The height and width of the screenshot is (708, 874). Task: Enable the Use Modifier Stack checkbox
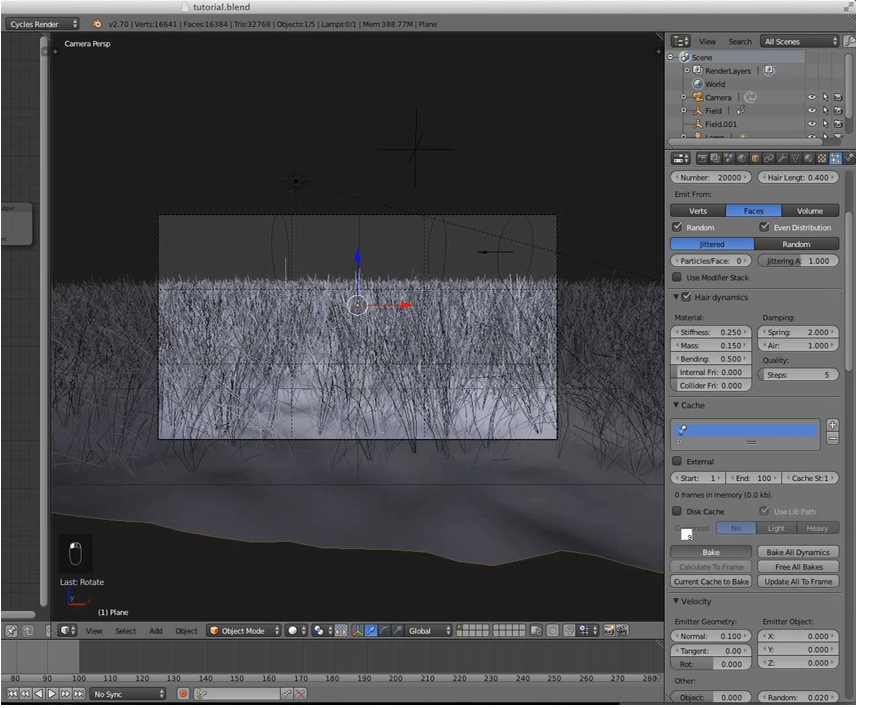click(x=678, y=277)
